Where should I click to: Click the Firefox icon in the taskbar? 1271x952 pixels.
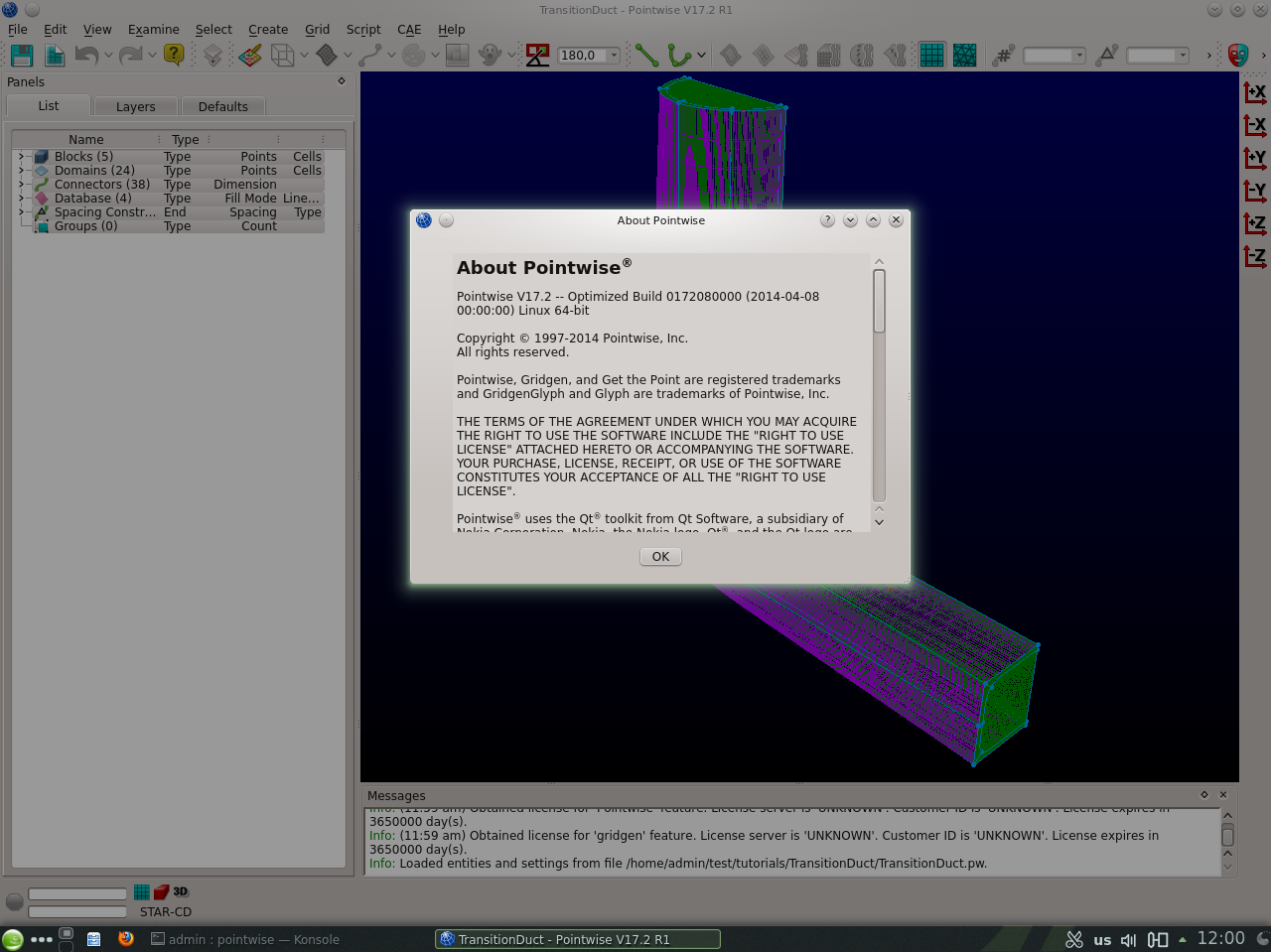[126, 938]
